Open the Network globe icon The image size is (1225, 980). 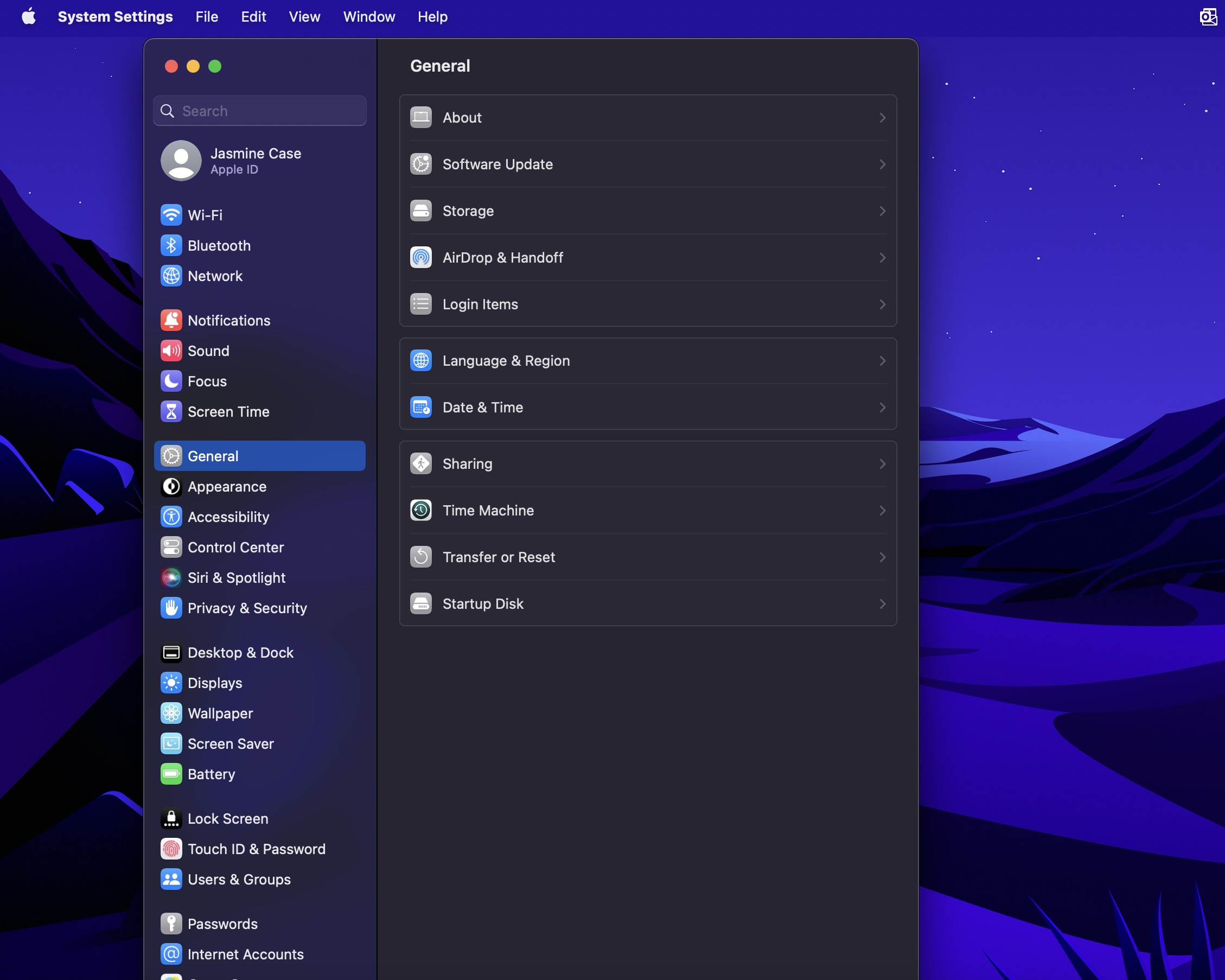coord(171,276)
